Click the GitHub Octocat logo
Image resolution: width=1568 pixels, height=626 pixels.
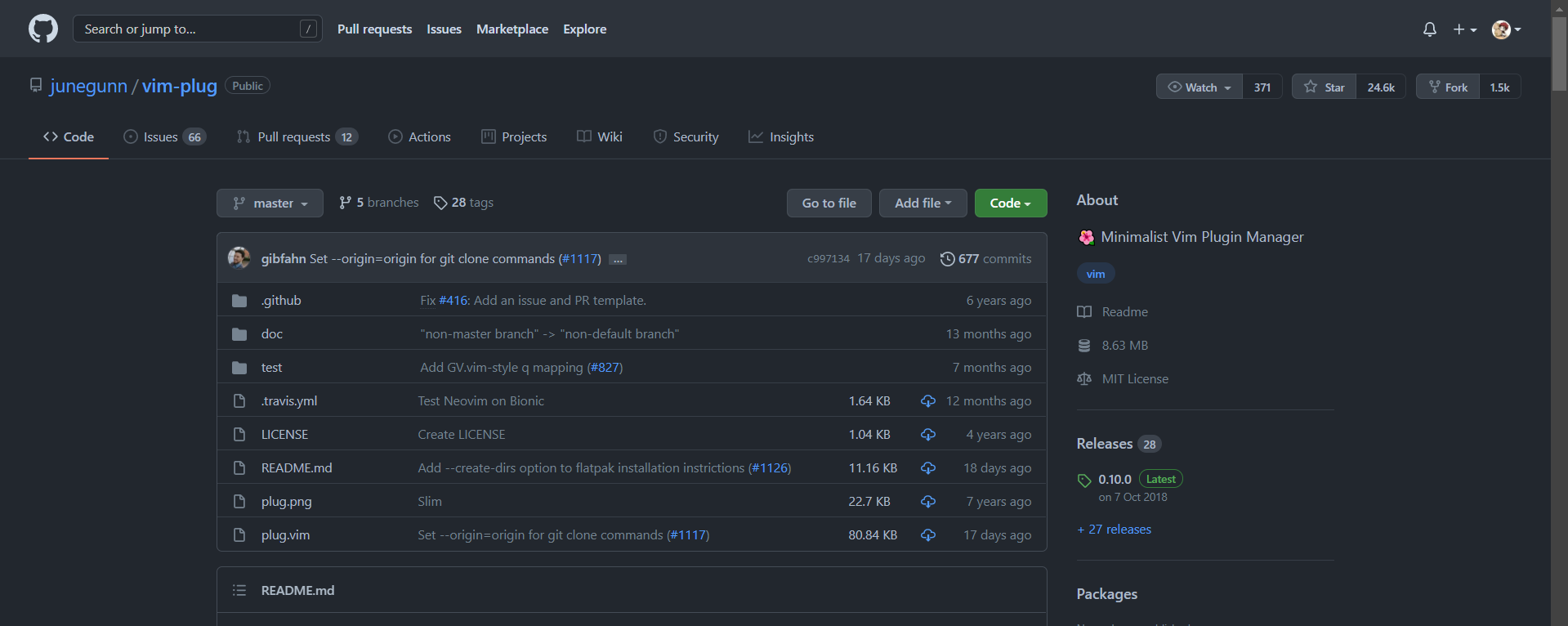[x=43, y=29]
